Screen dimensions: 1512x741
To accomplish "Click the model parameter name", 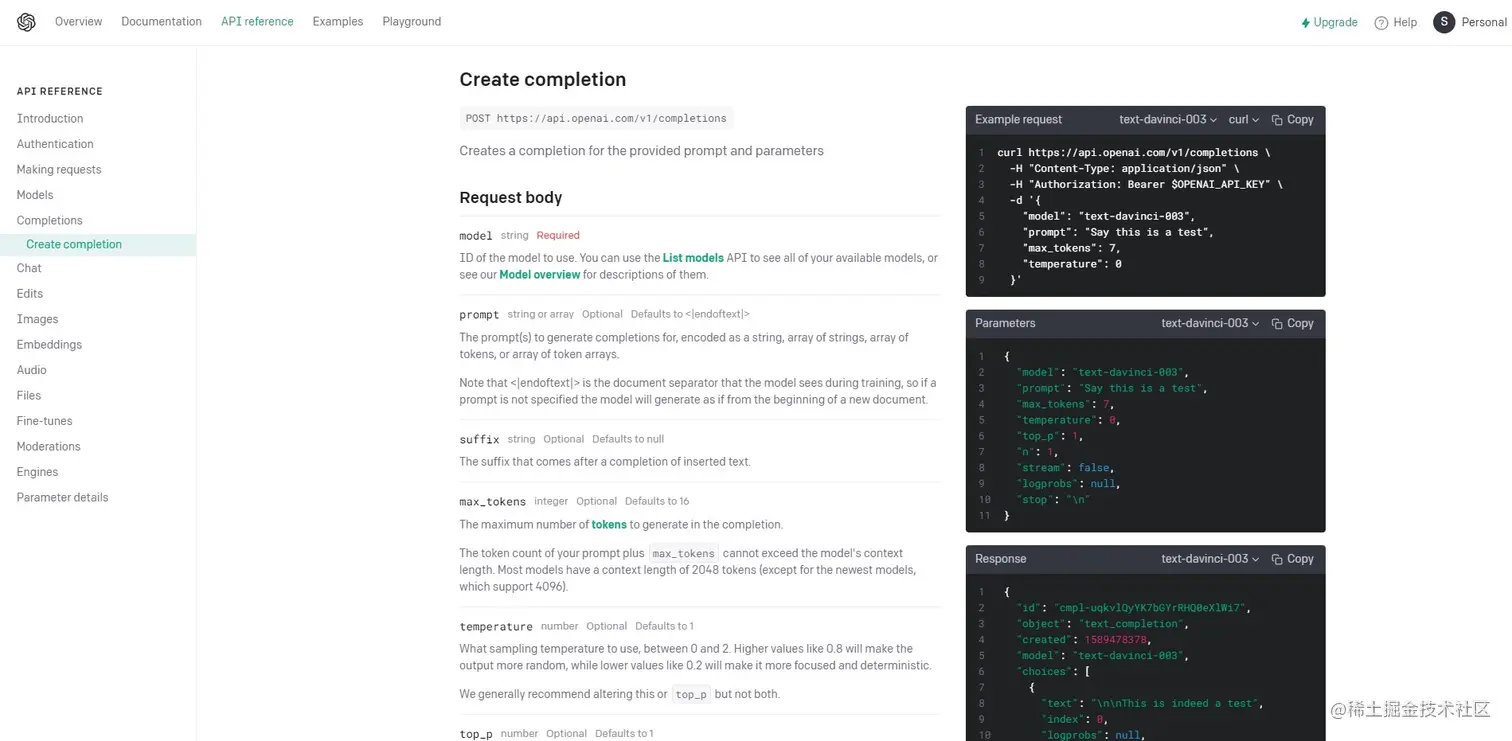I will [x=476, y=236].
